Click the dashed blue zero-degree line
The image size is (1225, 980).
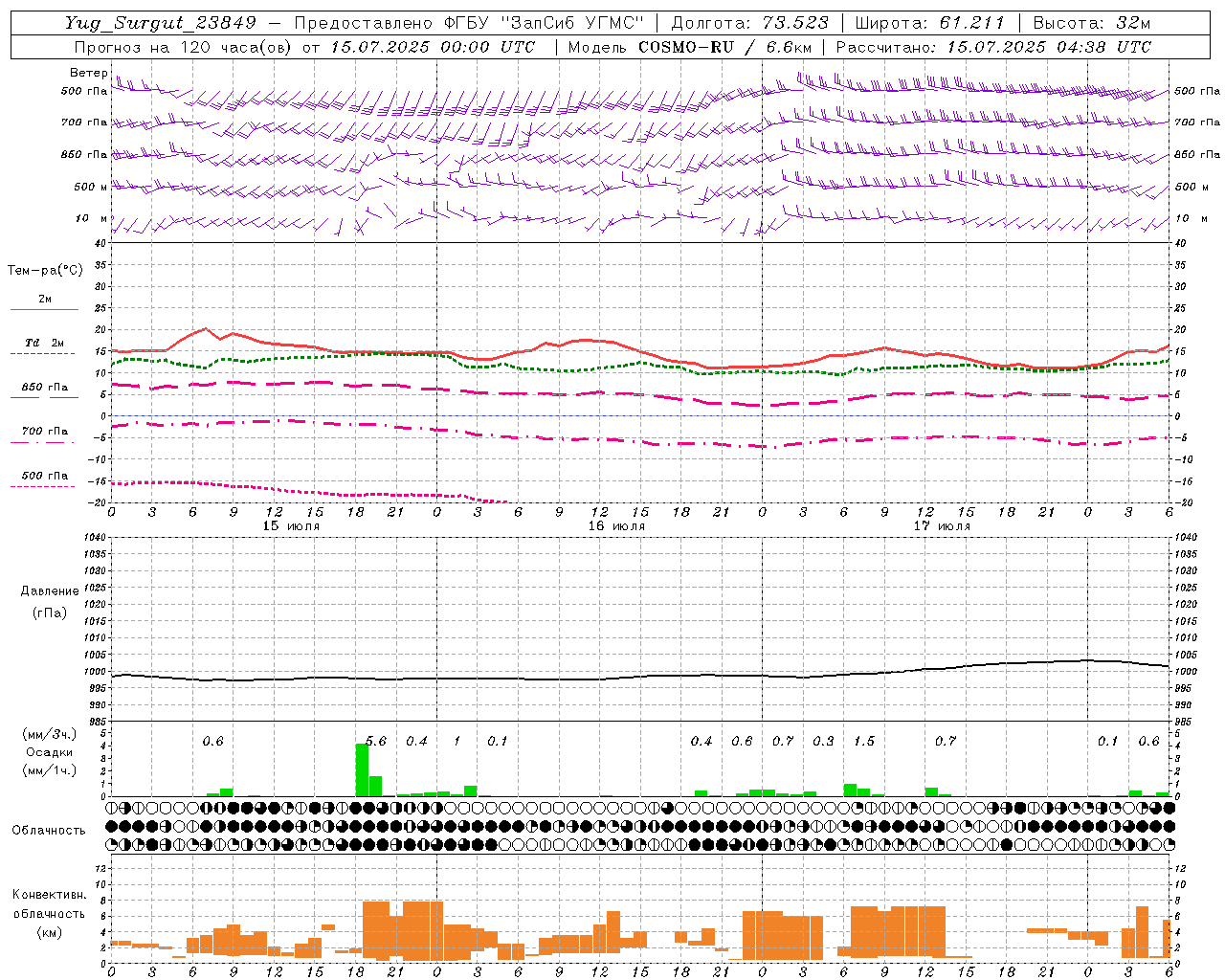pos(640,415)
